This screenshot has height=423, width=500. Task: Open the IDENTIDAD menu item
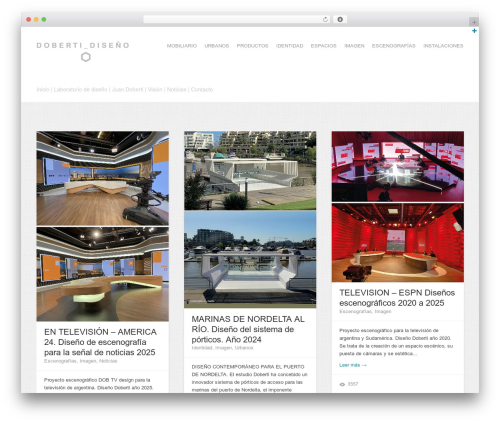click(289, 46)
